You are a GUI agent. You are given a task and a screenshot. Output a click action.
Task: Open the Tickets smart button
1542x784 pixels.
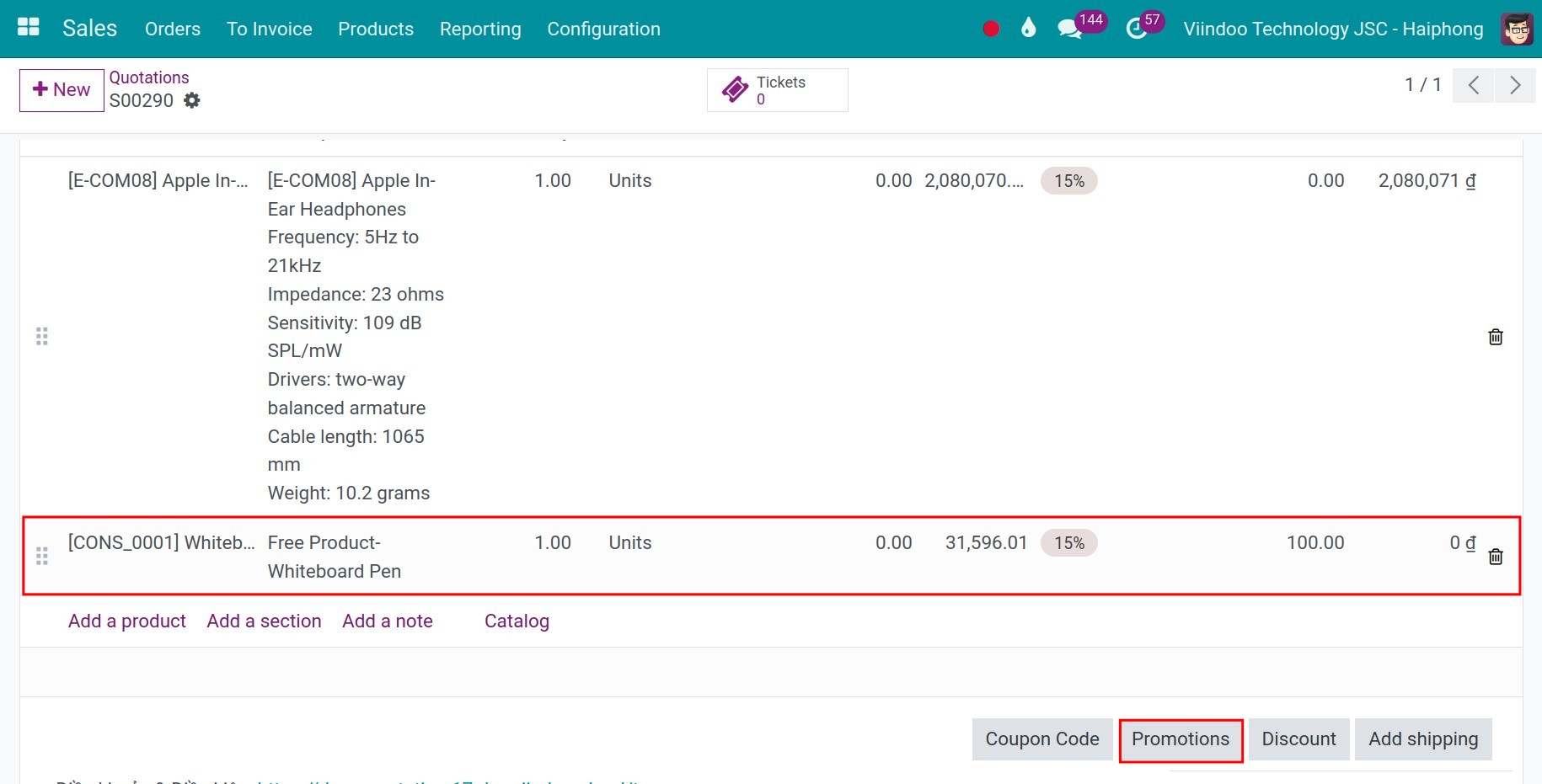(x=778, y=90)
